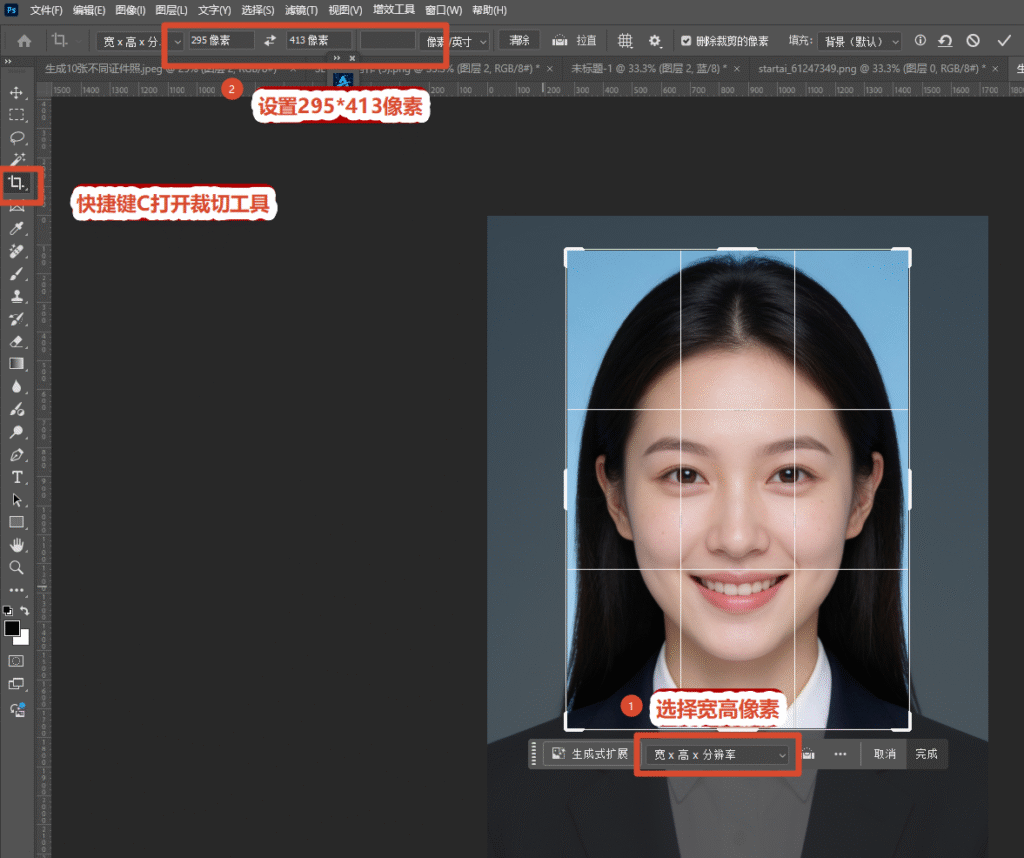Swap the width and height values
The height and width of the screenshot is (858, 1024).
click(x=270, y=40)
